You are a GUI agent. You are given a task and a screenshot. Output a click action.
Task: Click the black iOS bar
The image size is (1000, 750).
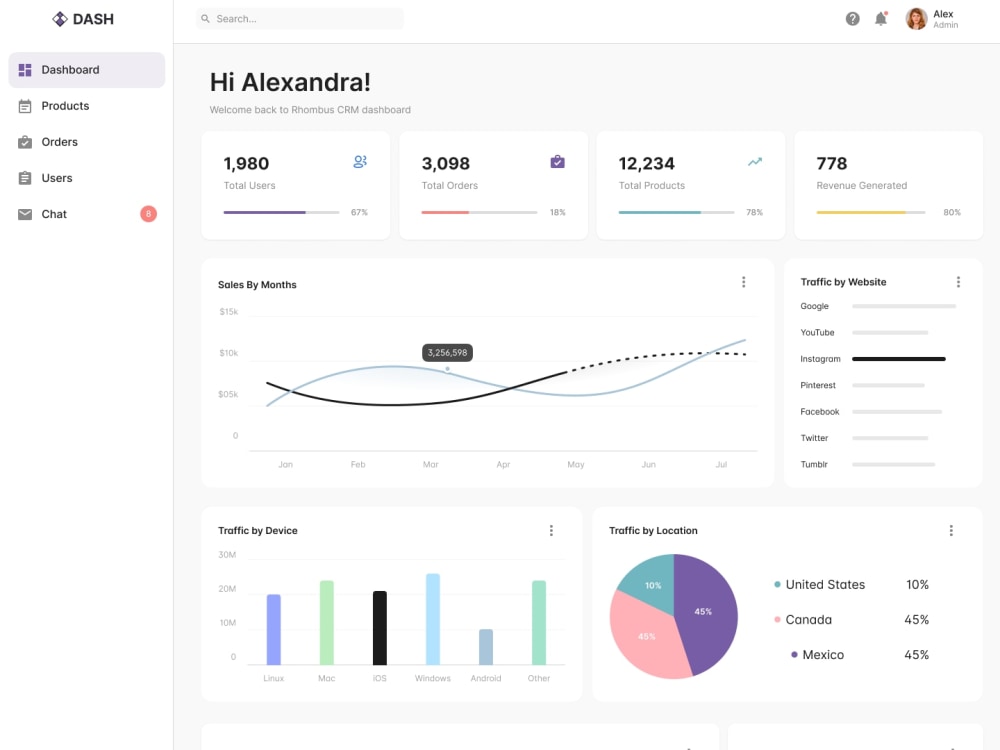[379, 628]
